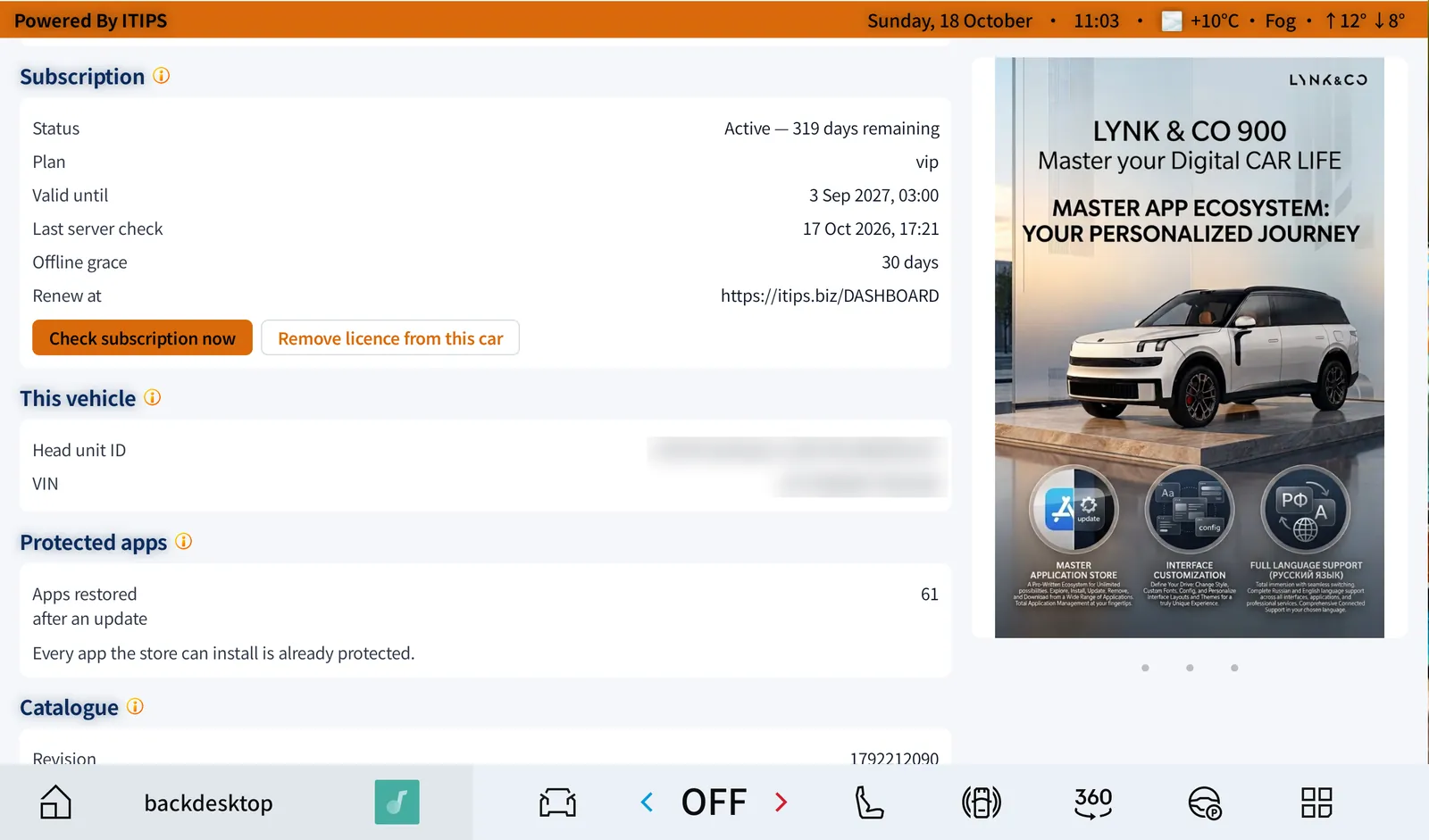Select the third carousel dot

(x=1234, y=668)
